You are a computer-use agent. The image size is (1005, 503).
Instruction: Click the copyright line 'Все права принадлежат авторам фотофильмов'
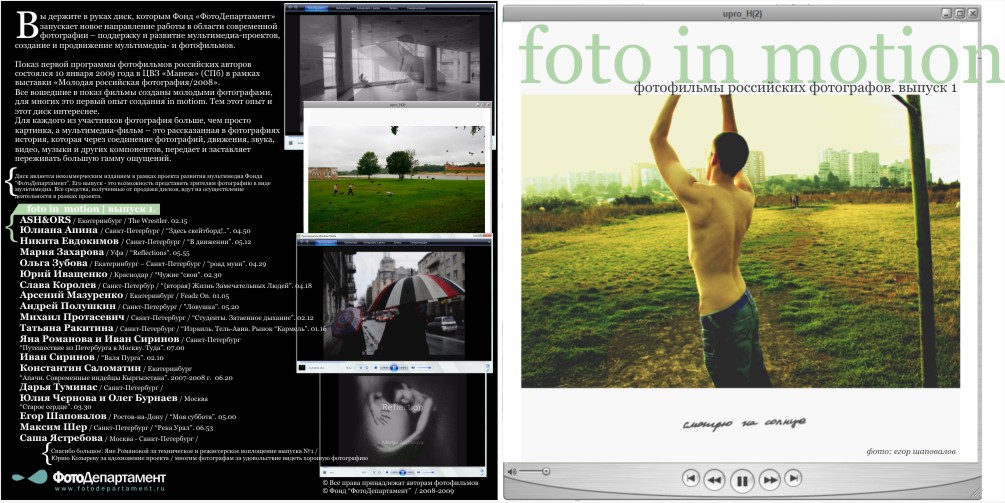click(x=399, y=482)
